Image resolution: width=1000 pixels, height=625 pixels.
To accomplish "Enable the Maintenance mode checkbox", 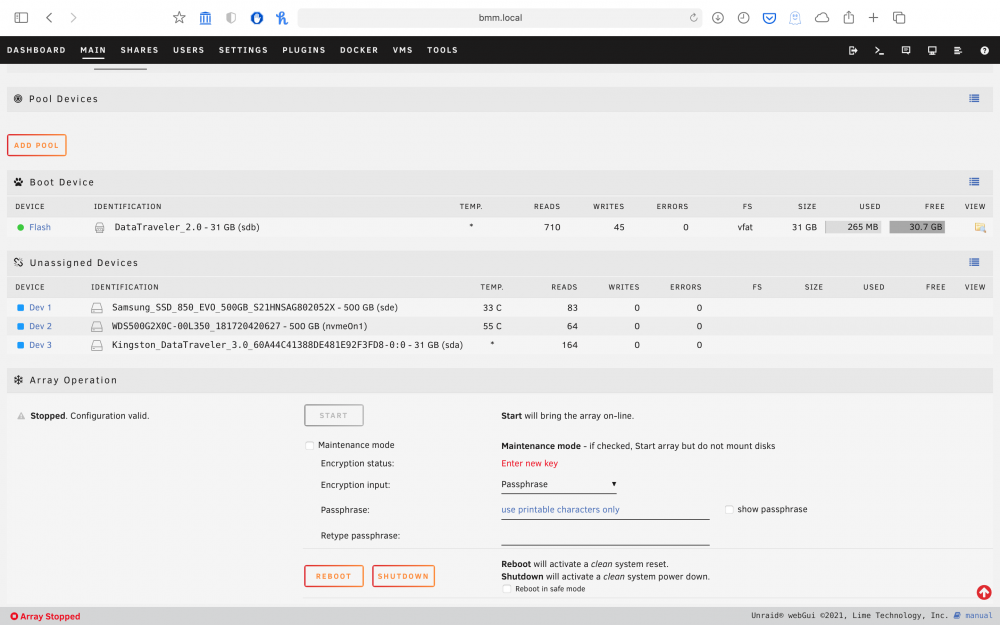I will (x=309, y=445).
